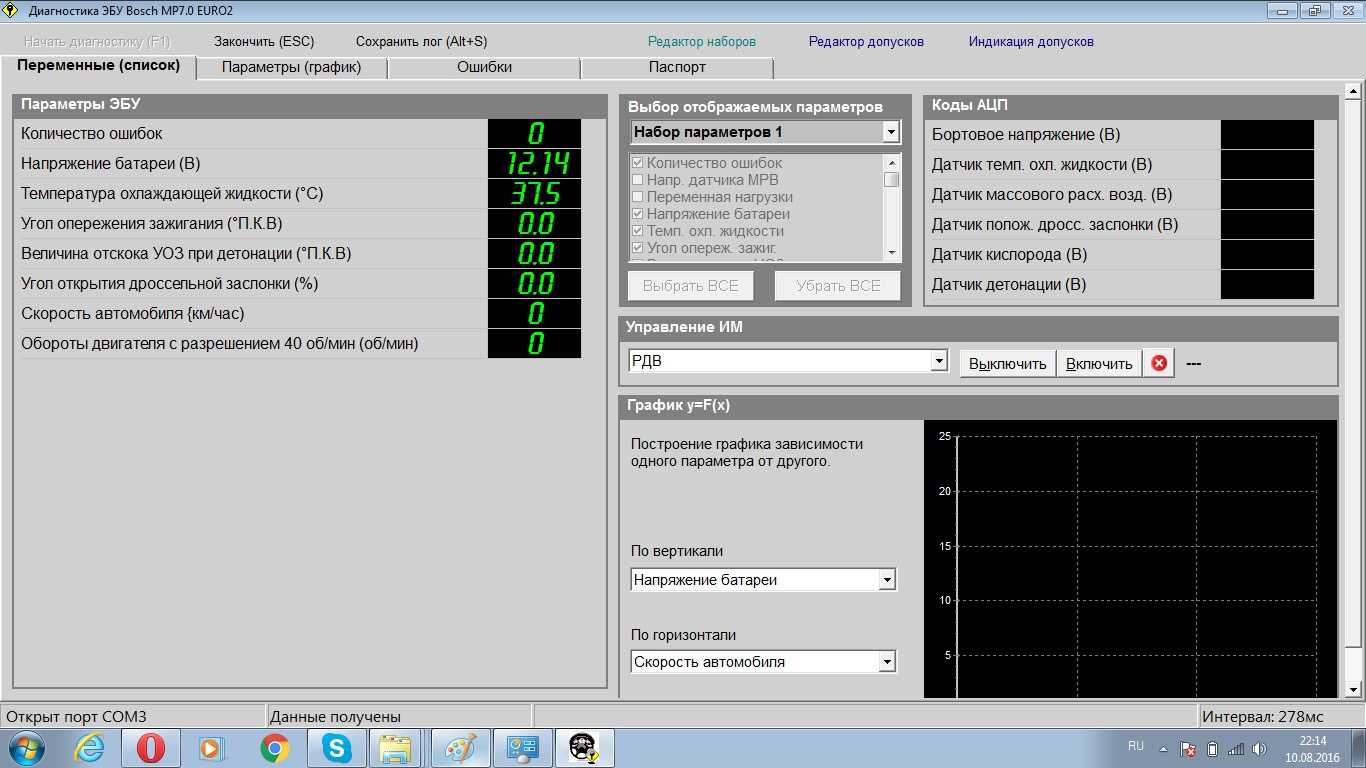Click the coolant temperature value 37.5
This screenshot has width=1366, height=768.
pyautogui.click(x=534, y=194)
